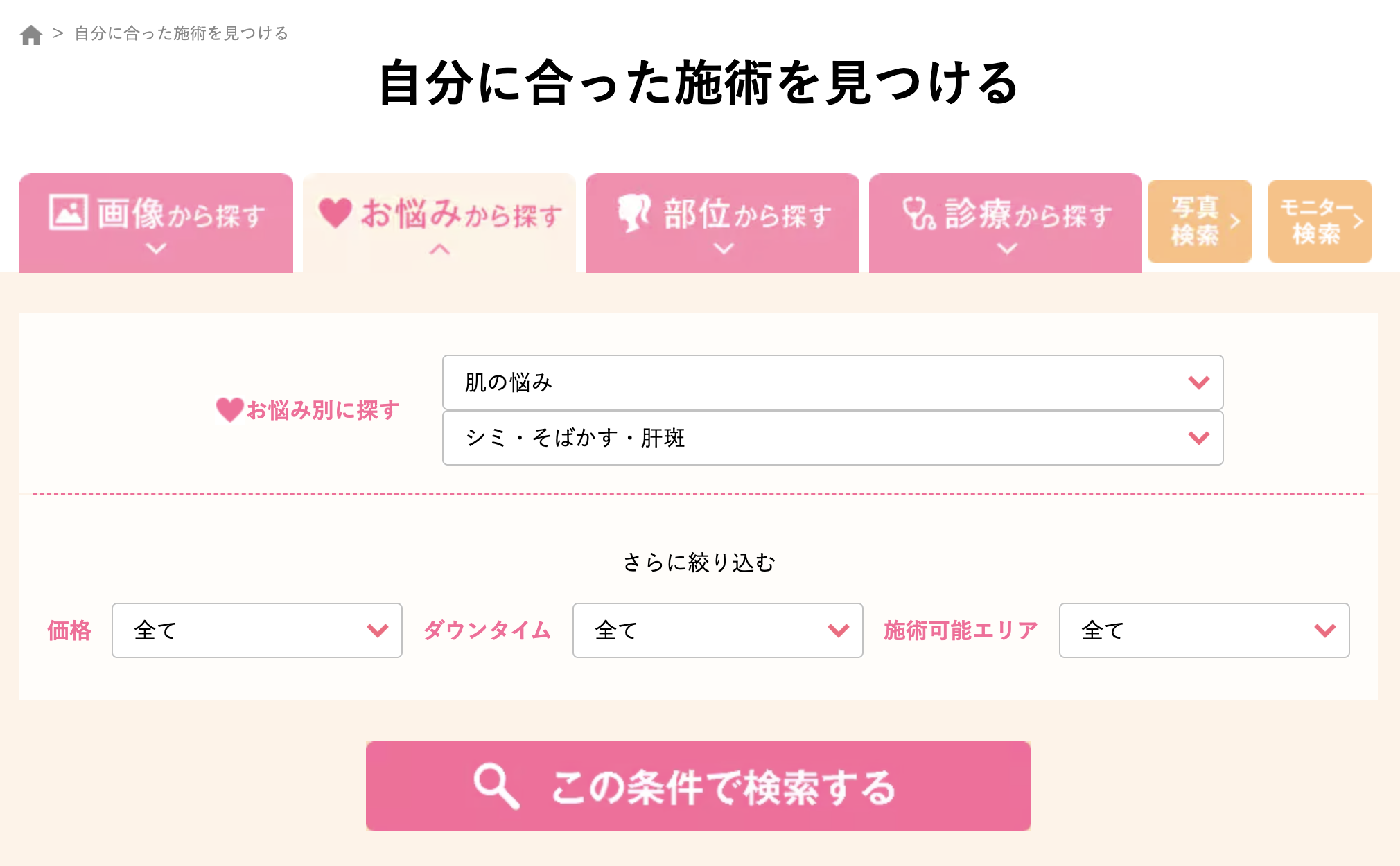The width and height of the screenshot is (1400, 866).
Task: Expand the ダウンタイム dropdown
Action: click(717, 630)
